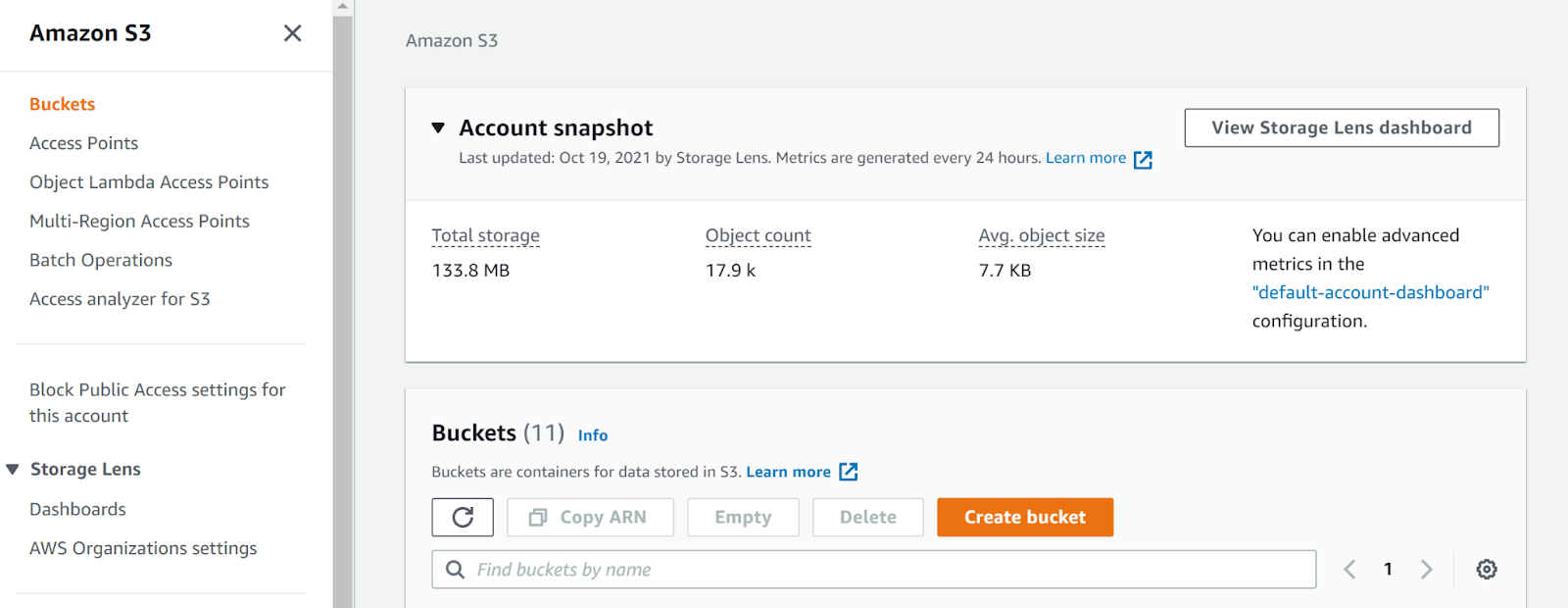
Task: Click View Storage Lens dashboard button
Action: coord(1341,127)
